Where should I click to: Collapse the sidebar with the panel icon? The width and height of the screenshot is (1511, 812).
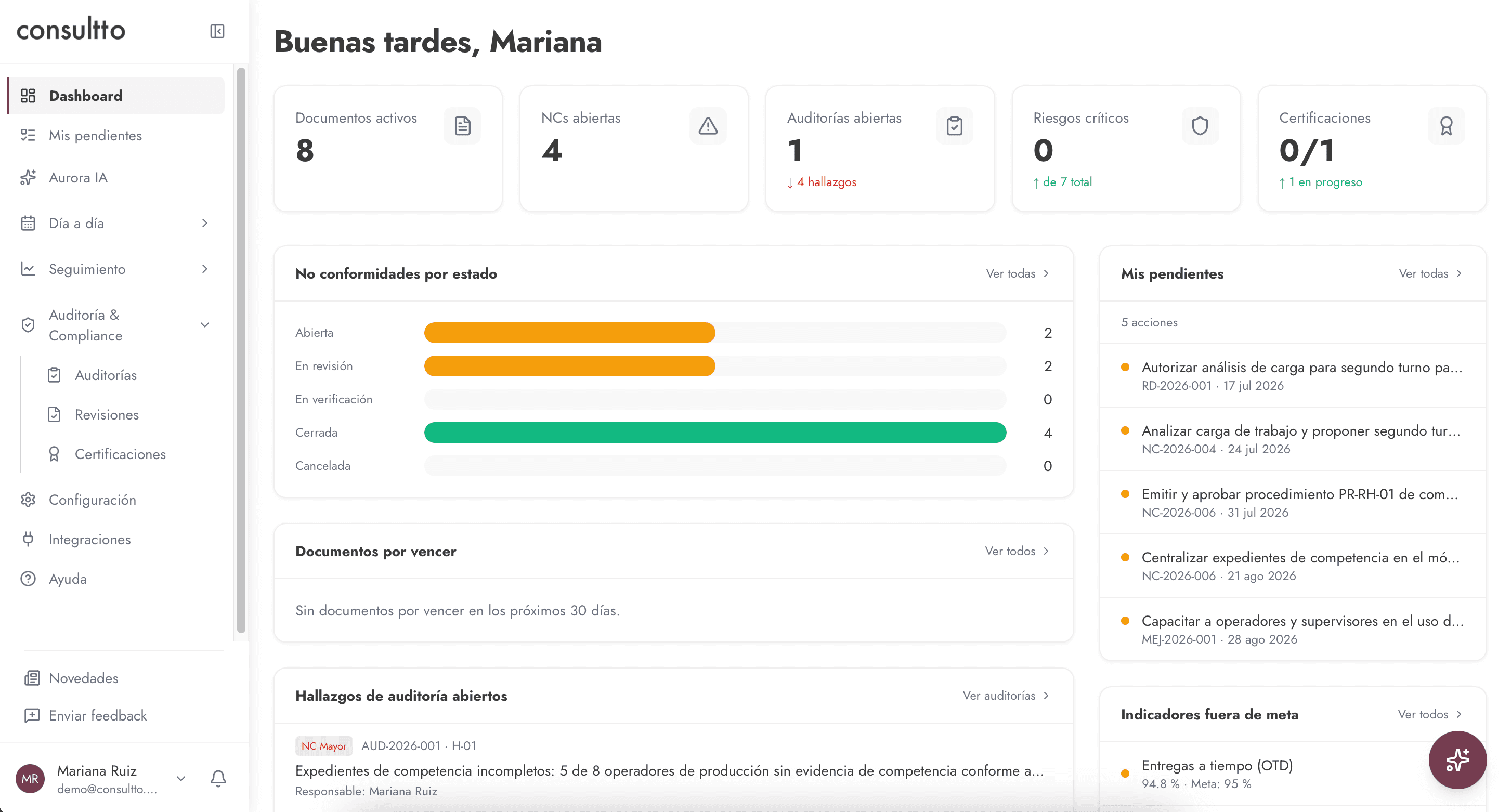coord(217,31)
